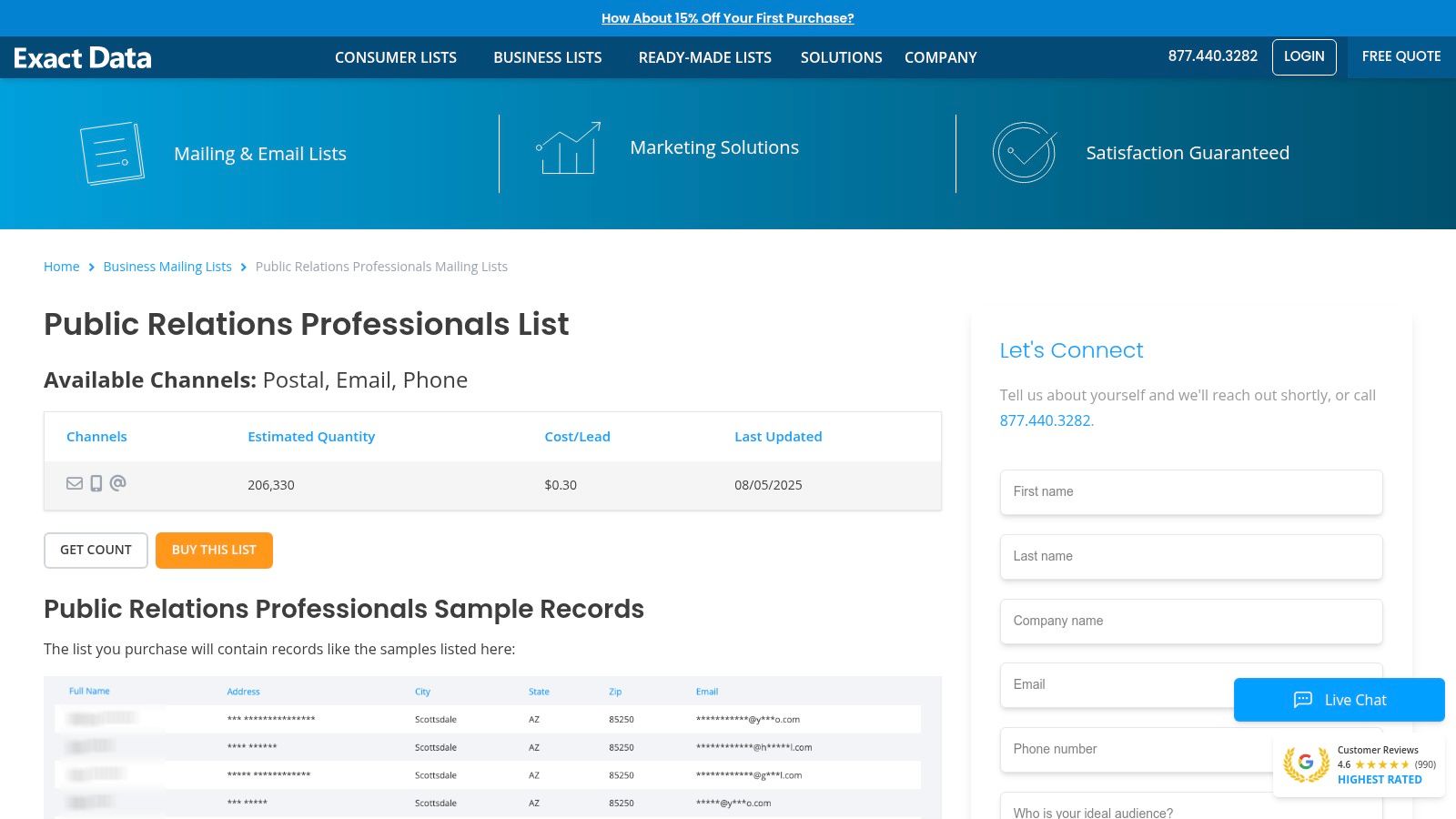Viewport: 1456px width, 819px height.
Task: Open the Consumer Lists menu
Action: coord(396,57)
